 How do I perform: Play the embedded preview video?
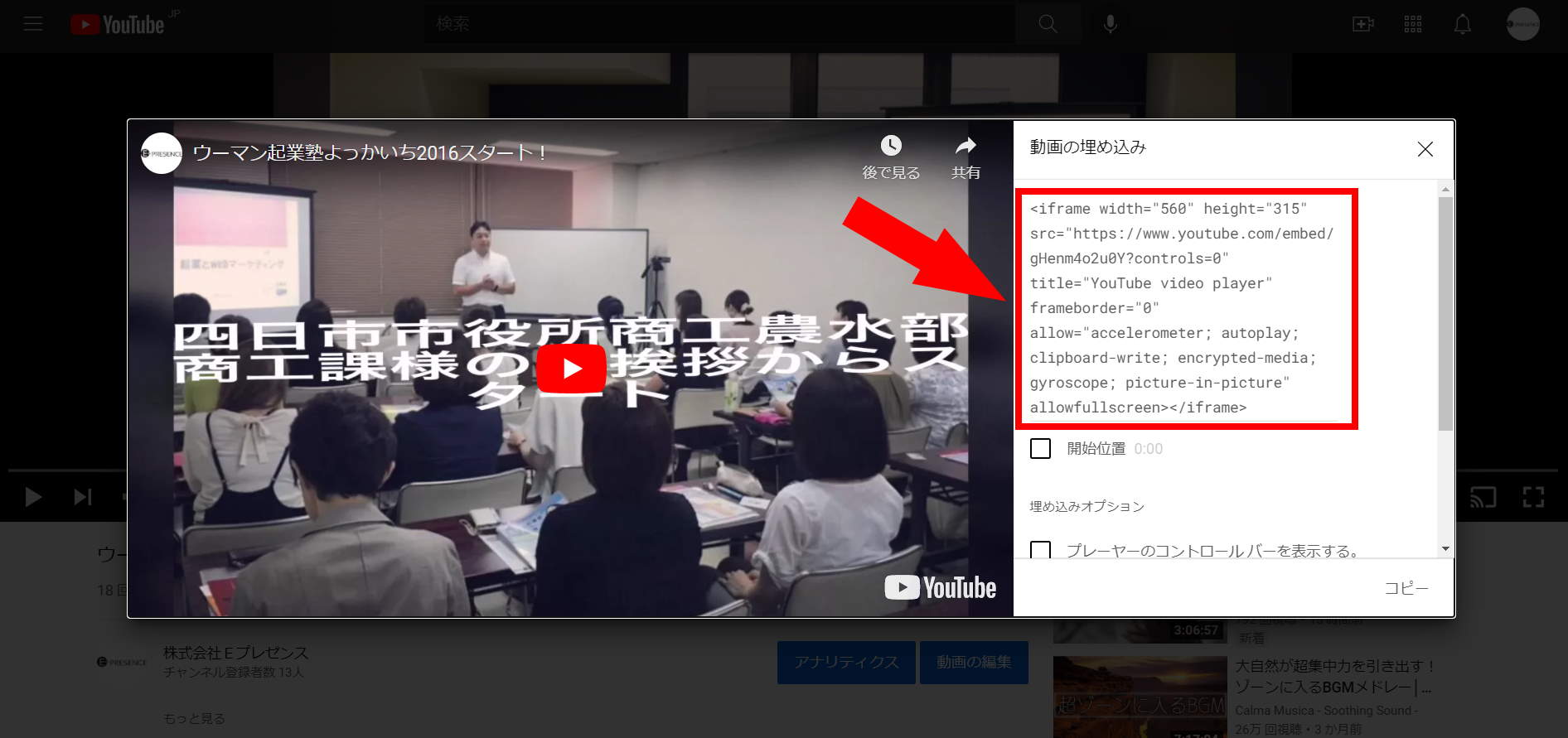571,369
